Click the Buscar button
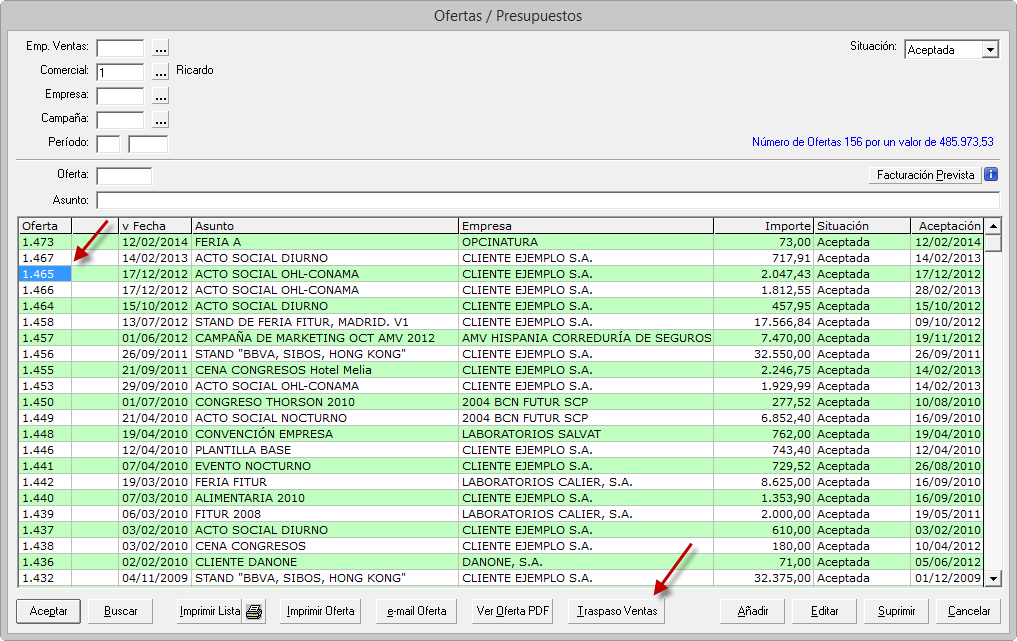Screen dimensions: 1017x641 [x=121, y=611]
